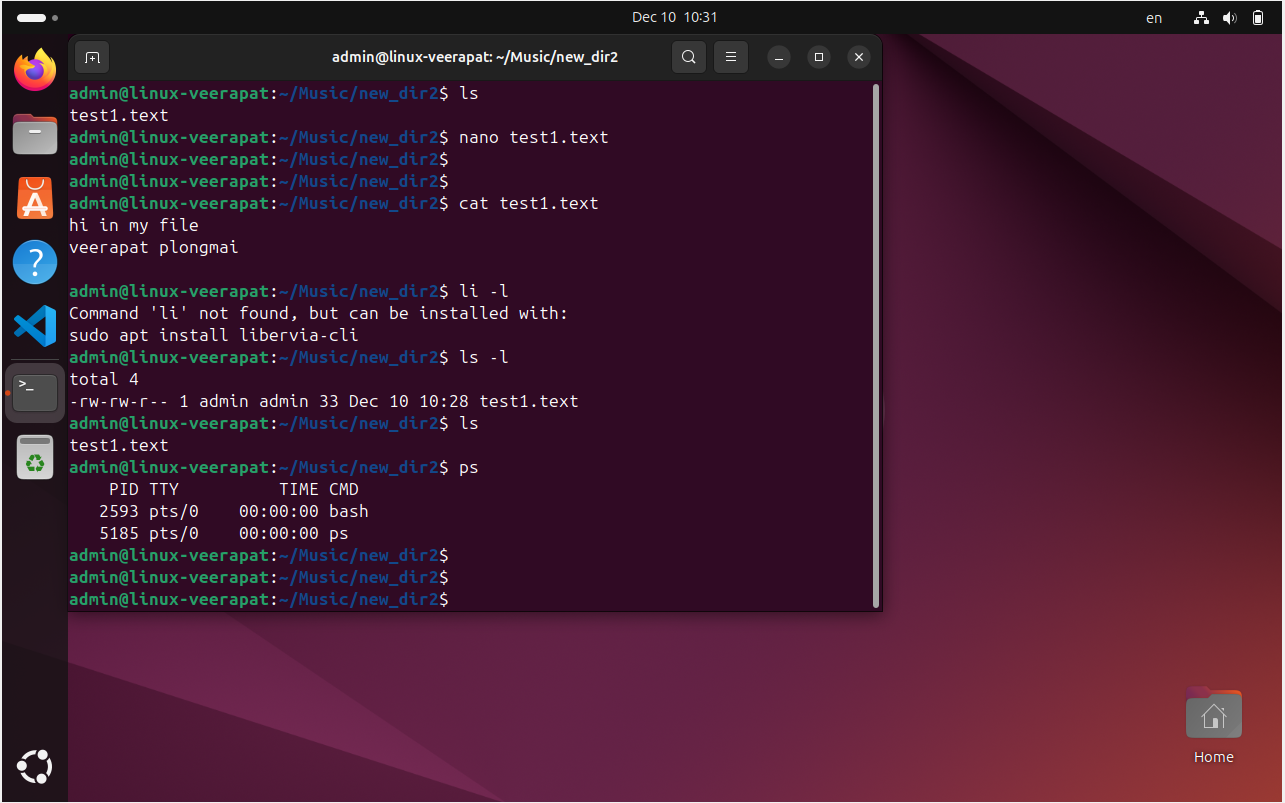Launch Firefox from the dock
This screenshot has height=803, width=1285.
point(35,70)
